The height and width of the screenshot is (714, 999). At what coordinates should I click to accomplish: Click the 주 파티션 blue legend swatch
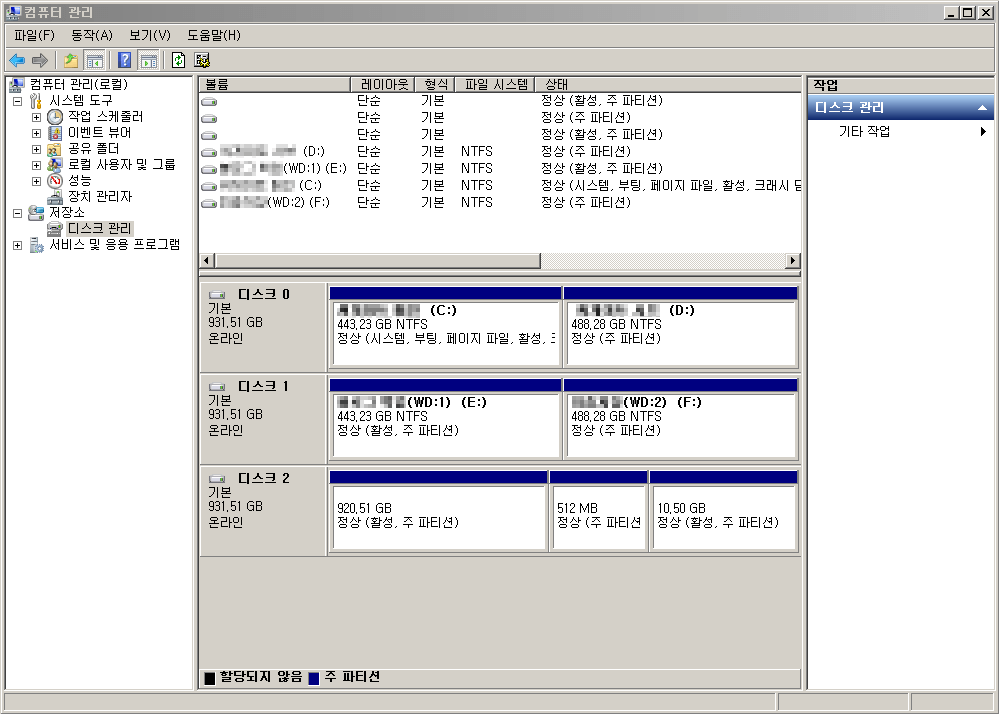click(x=313, y=678)
